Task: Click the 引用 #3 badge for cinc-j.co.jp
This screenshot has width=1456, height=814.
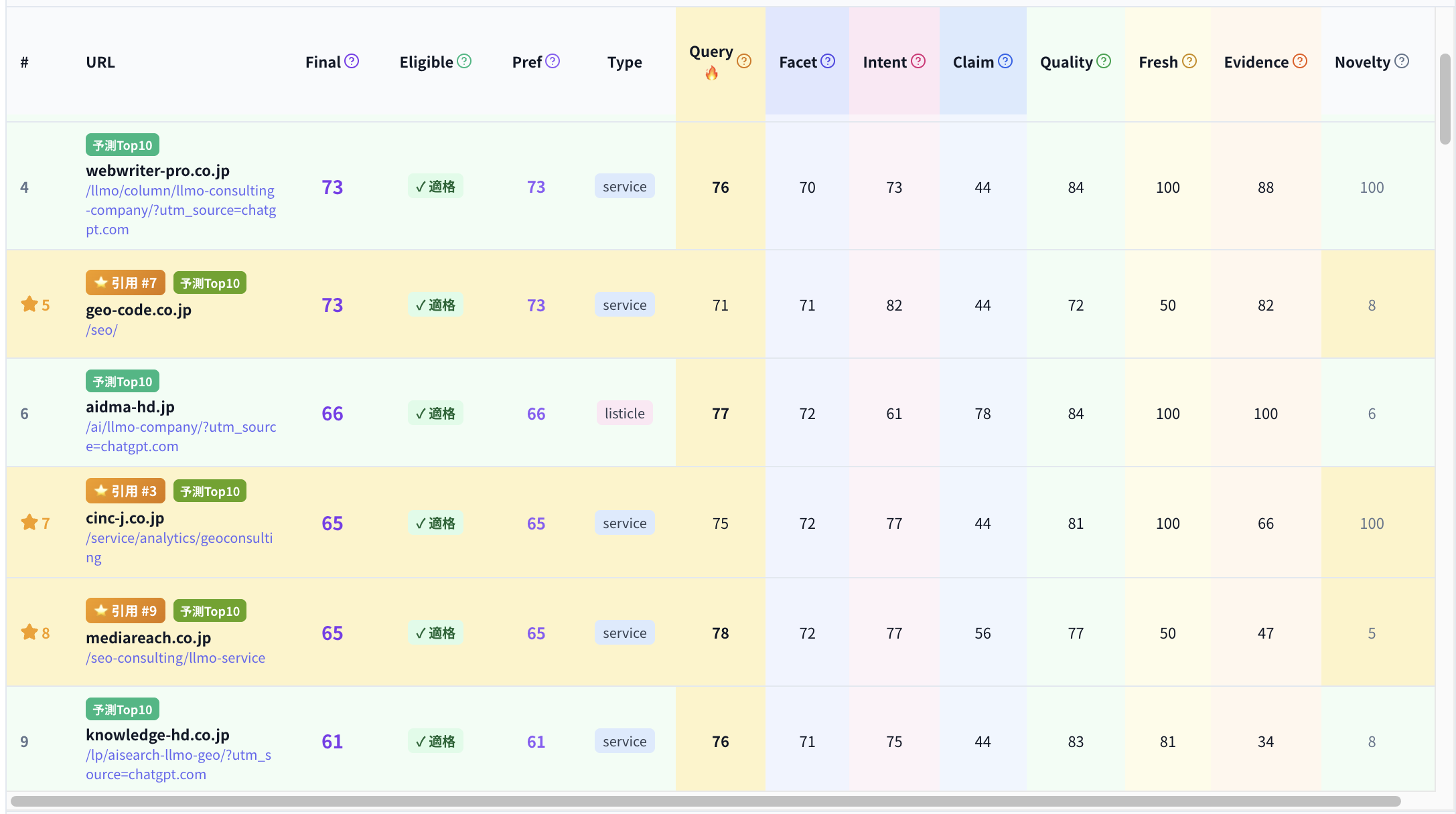Action: point(125,491)
